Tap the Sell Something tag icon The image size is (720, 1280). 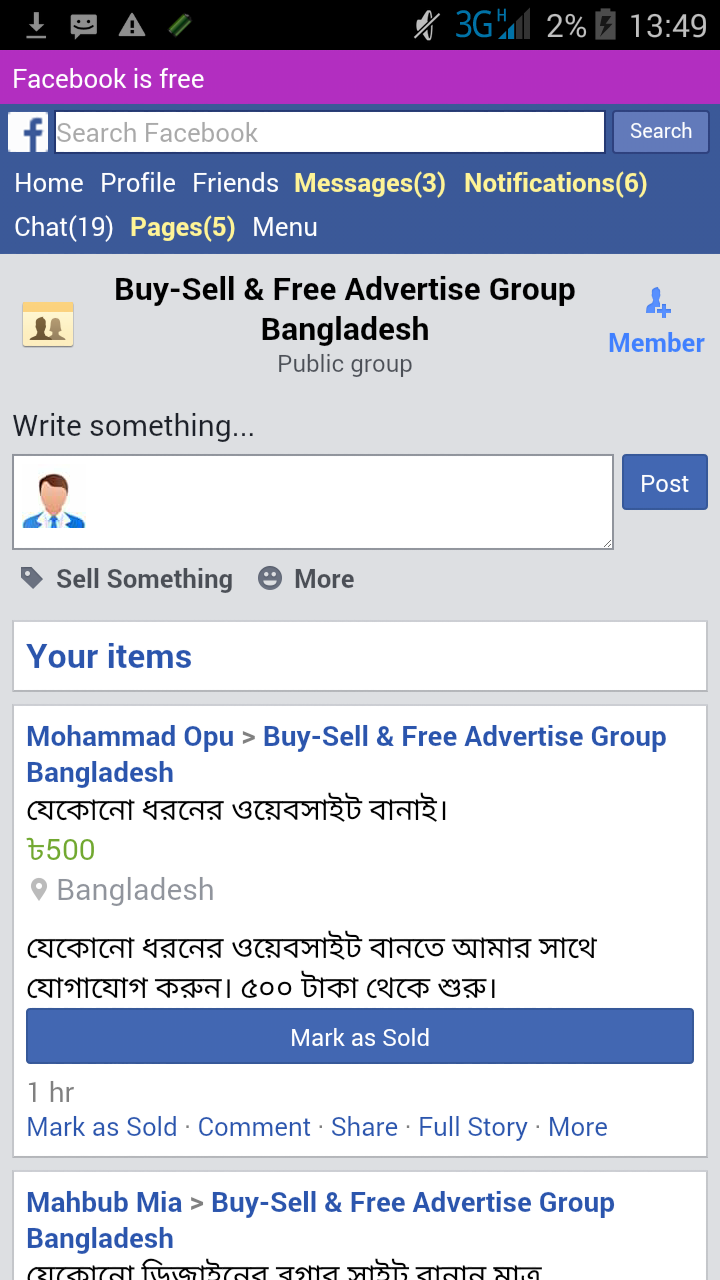coord(32,578)
